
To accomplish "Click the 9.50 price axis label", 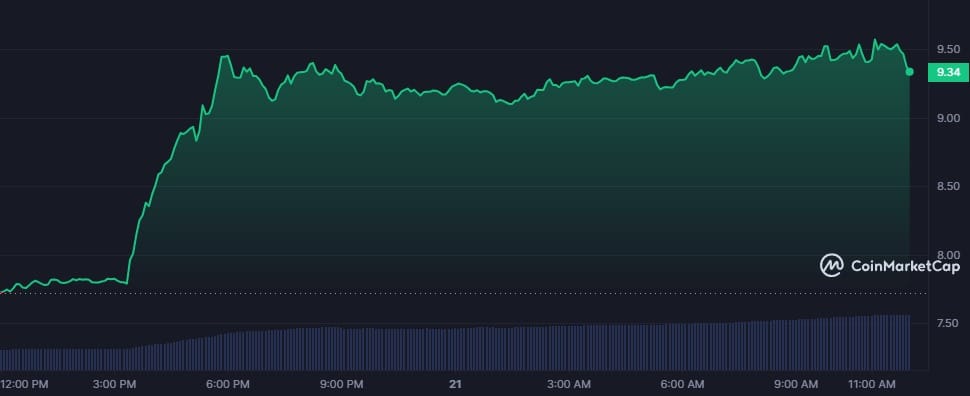I will tap(948, 50).
